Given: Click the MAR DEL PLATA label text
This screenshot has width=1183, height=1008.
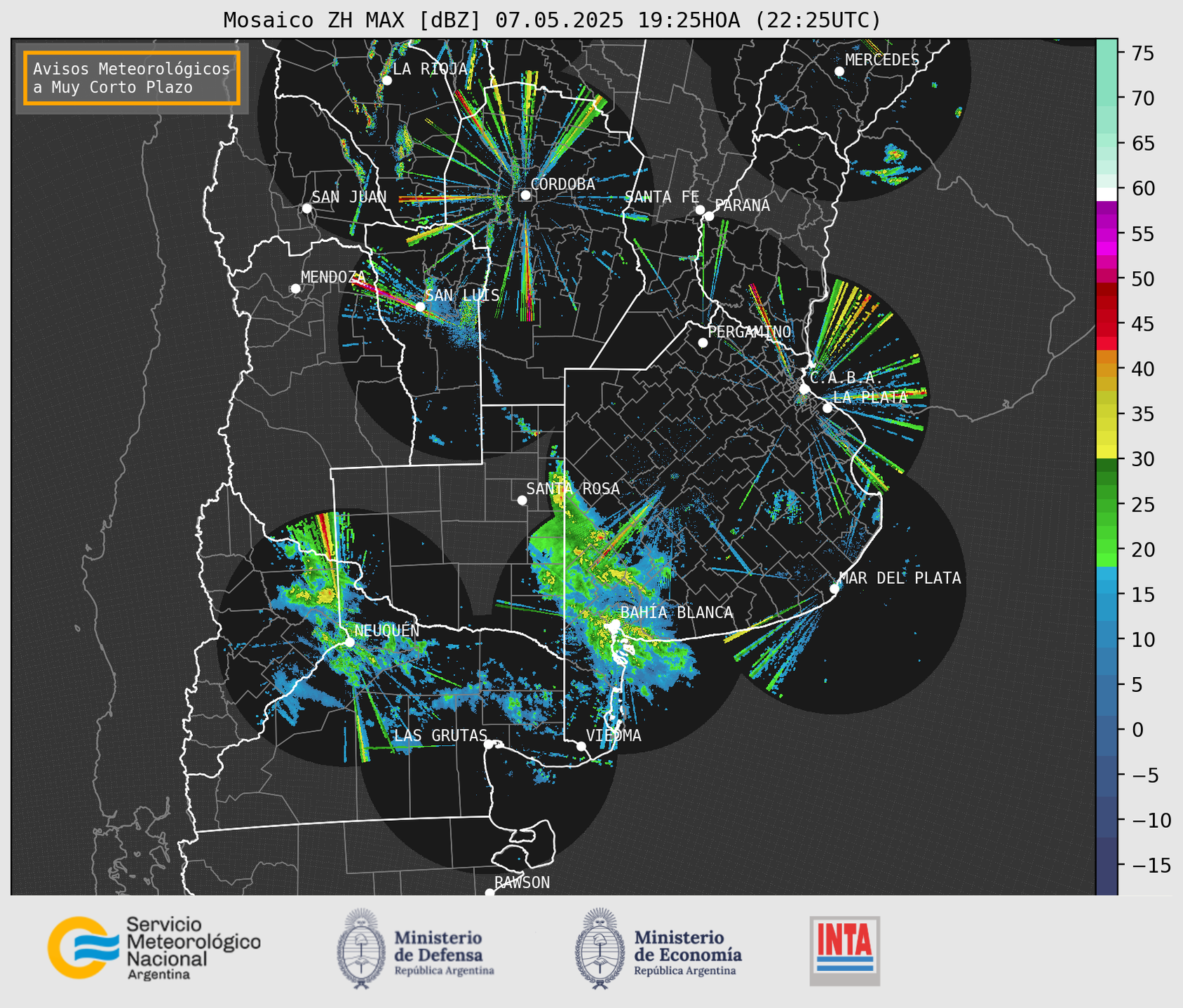Looking at the screenshot, I should tap(900, 578).
